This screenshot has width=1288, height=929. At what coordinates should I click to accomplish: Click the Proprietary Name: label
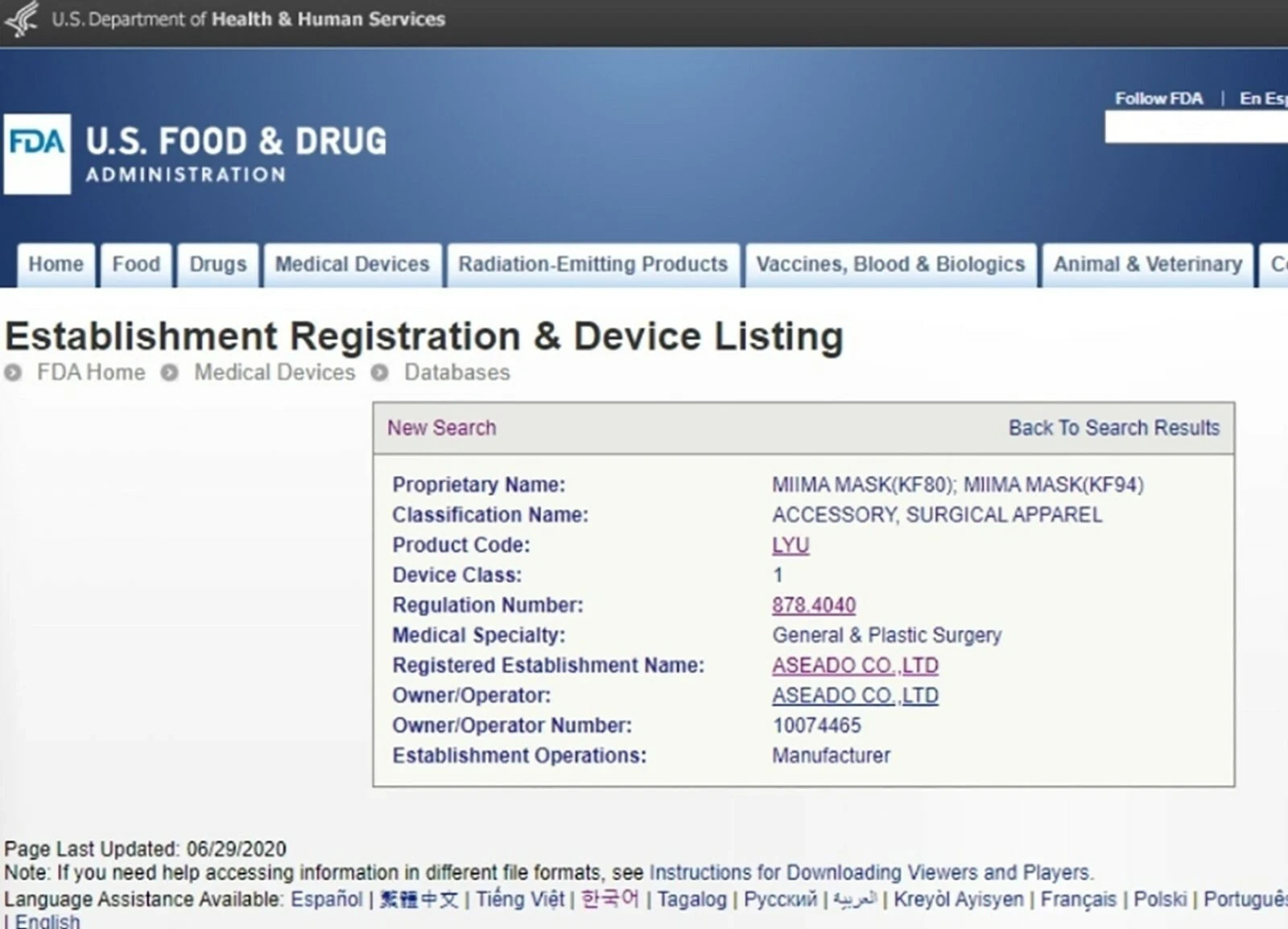point(479,485)
